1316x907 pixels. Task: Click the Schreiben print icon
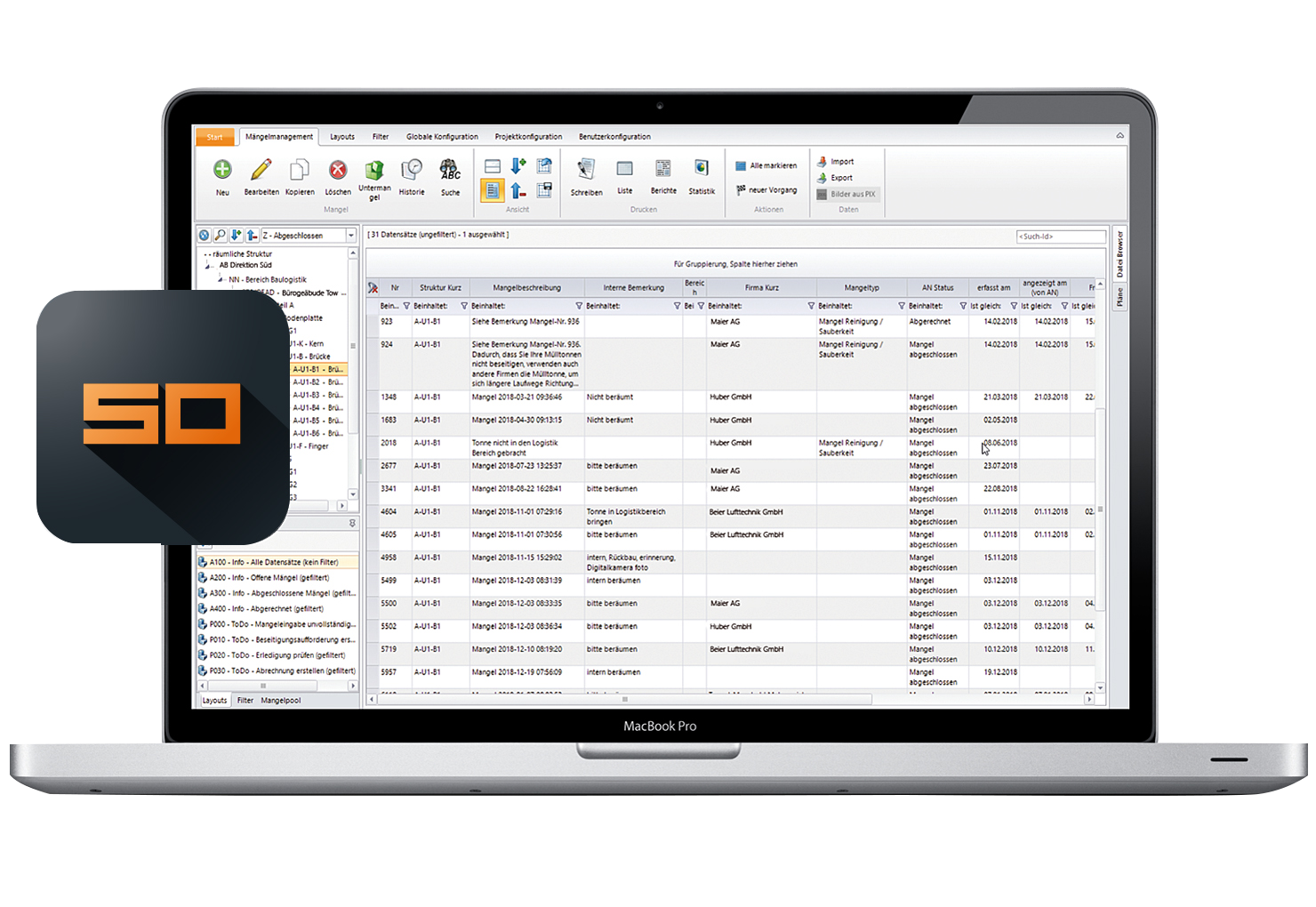[x=586, y=169]
